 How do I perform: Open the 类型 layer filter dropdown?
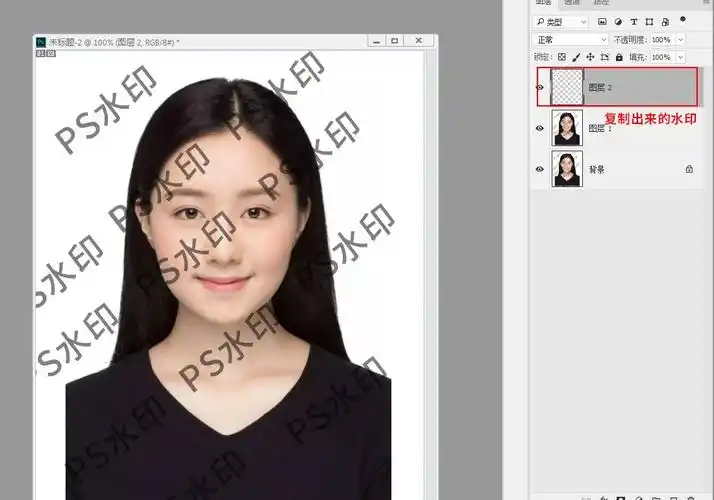tap(562, 21)
